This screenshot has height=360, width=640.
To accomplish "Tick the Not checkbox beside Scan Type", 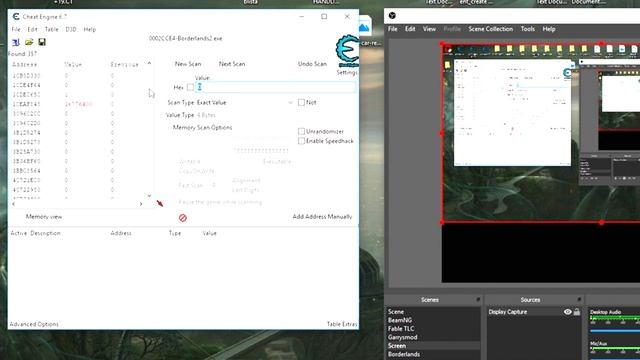I will pos(301,102).
